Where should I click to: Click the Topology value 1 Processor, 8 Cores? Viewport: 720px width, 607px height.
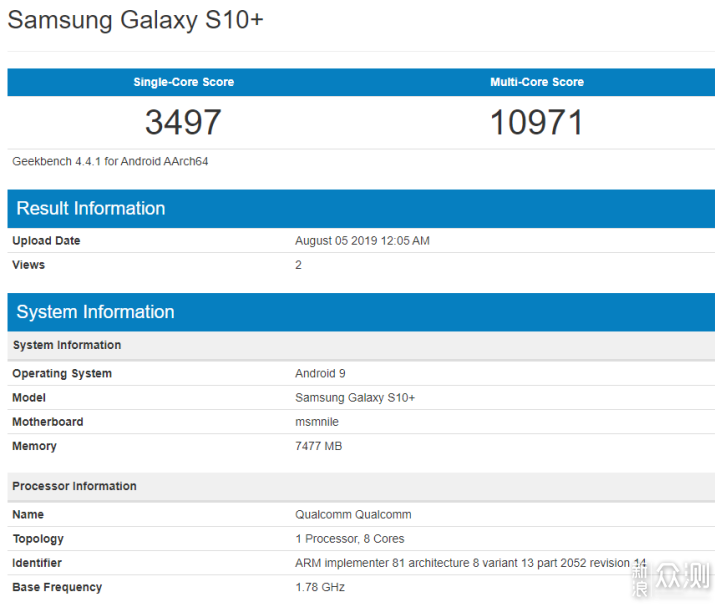350,539
